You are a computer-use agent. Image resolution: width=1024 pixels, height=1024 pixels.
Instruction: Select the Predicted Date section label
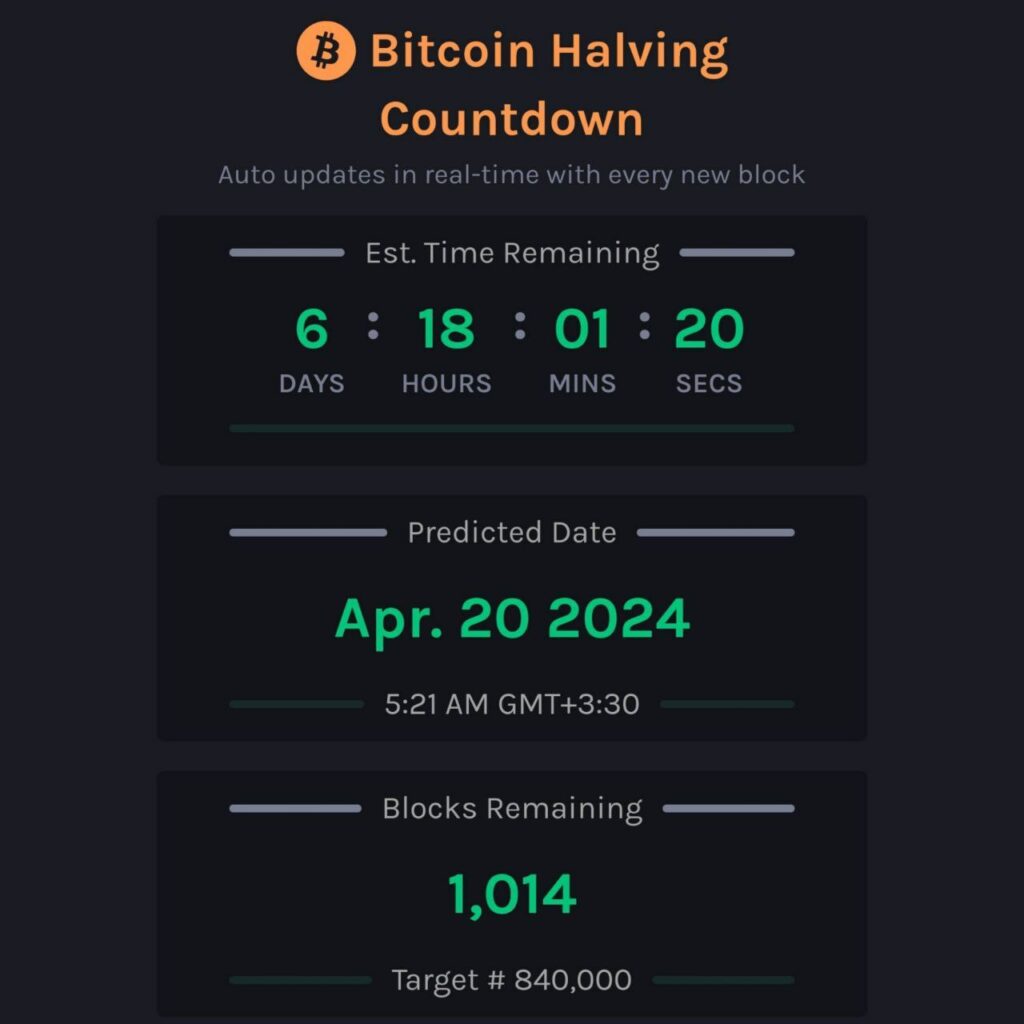pyautogui.click(x=512, y=533)
